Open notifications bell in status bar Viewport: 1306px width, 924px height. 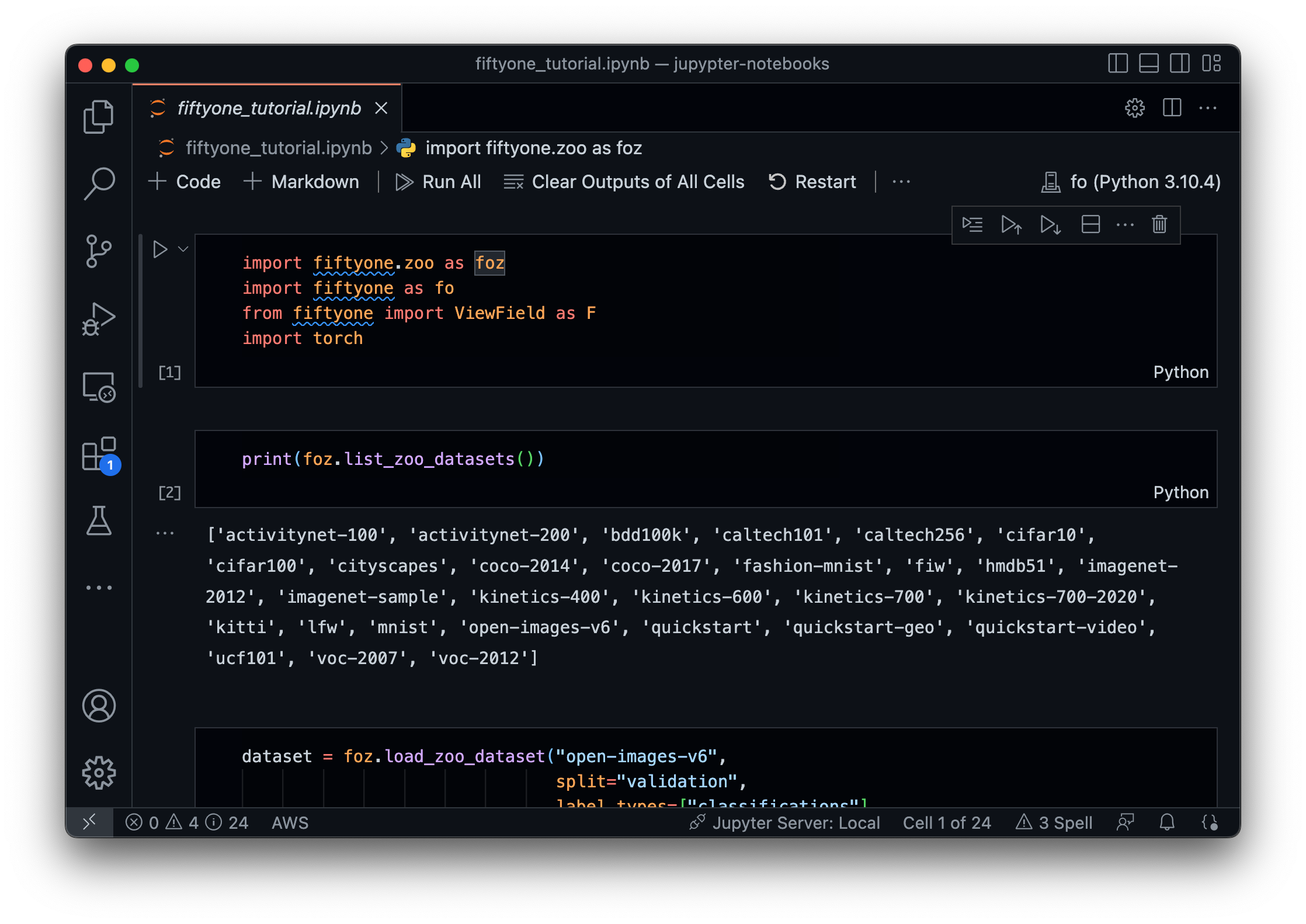pyautogui.click(x=1167, y=822)
